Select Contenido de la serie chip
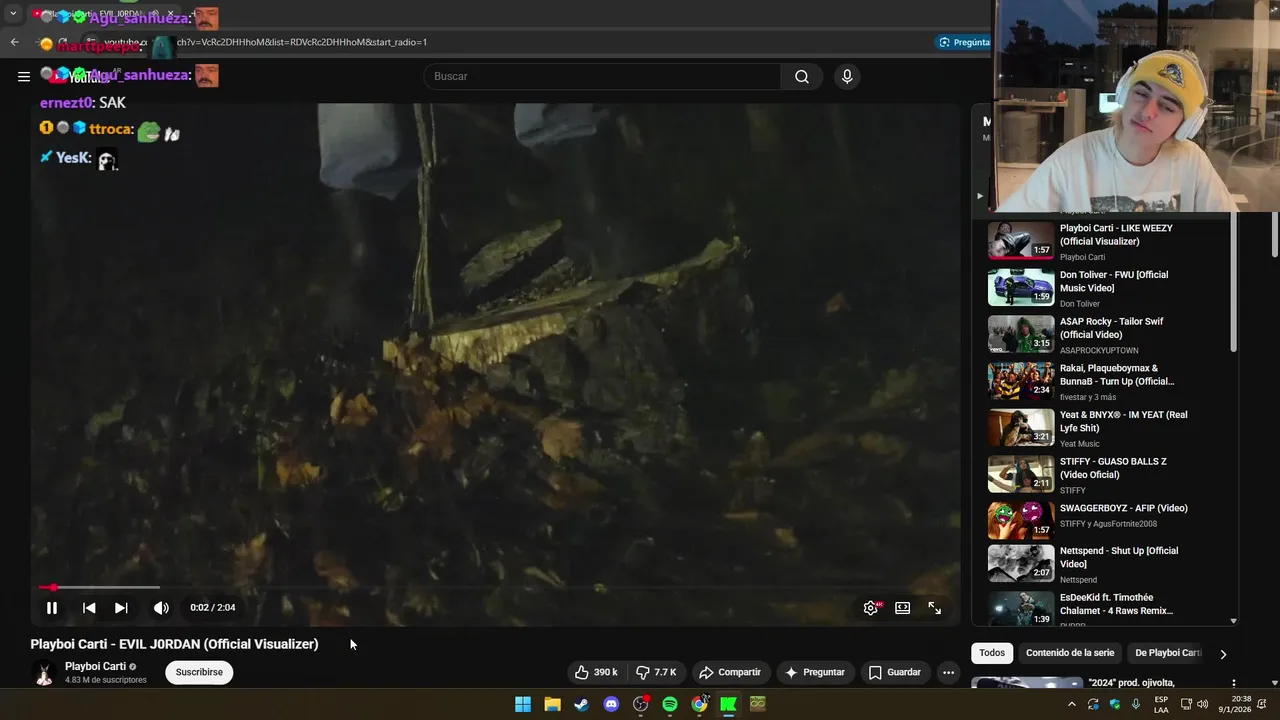 1070,653
